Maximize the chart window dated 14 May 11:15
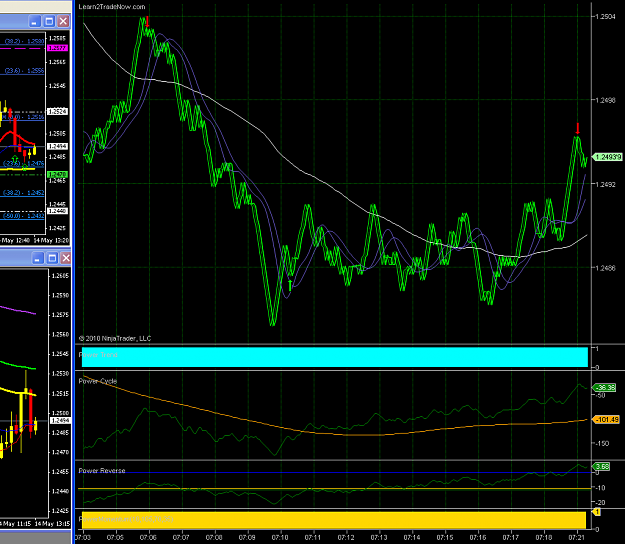This screenshot has height=544, width=625. tap(52, 258)
